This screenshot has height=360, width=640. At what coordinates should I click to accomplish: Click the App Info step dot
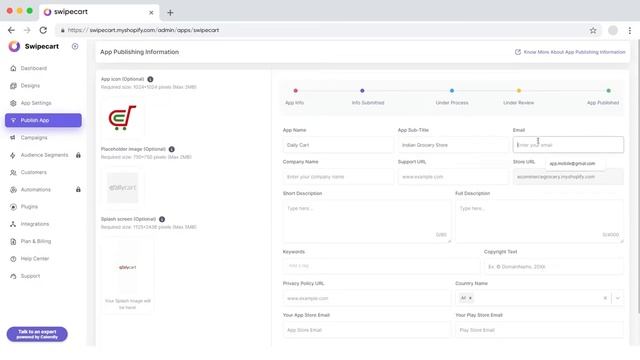tap(296, 91)
